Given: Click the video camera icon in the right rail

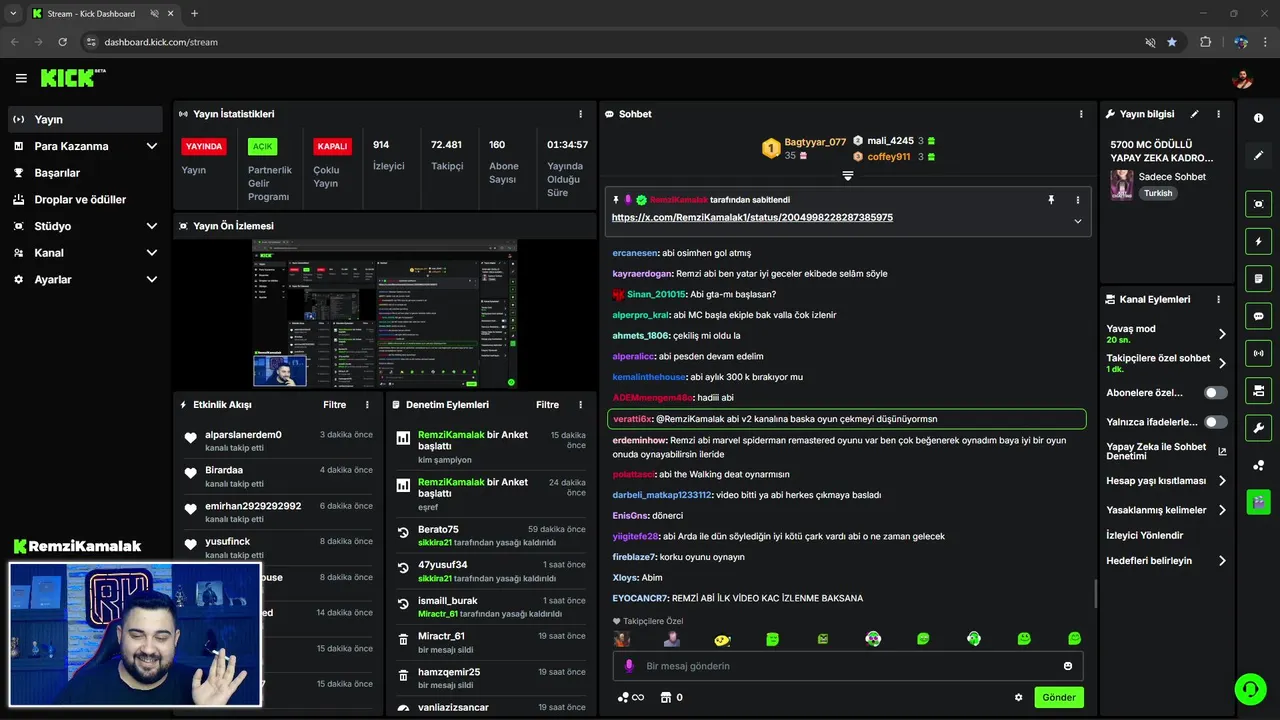Looking at the screenshot, I should 1258,390.
